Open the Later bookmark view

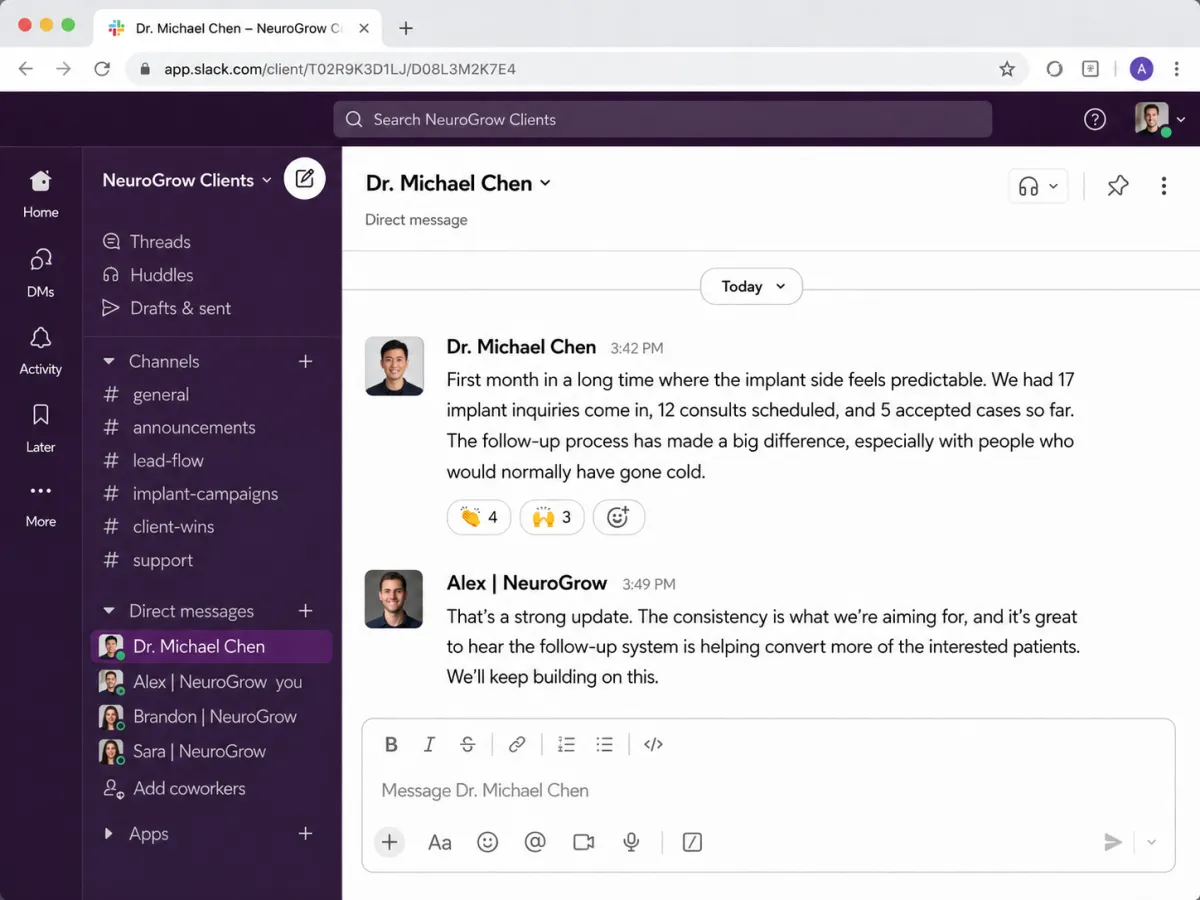40,428
